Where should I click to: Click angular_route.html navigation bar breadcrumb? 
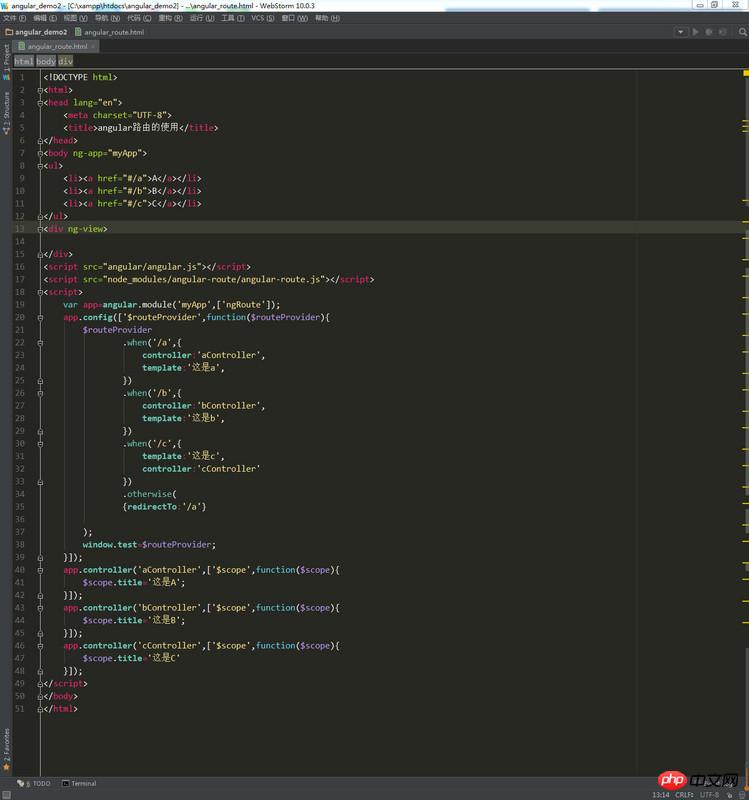[109, 32]
